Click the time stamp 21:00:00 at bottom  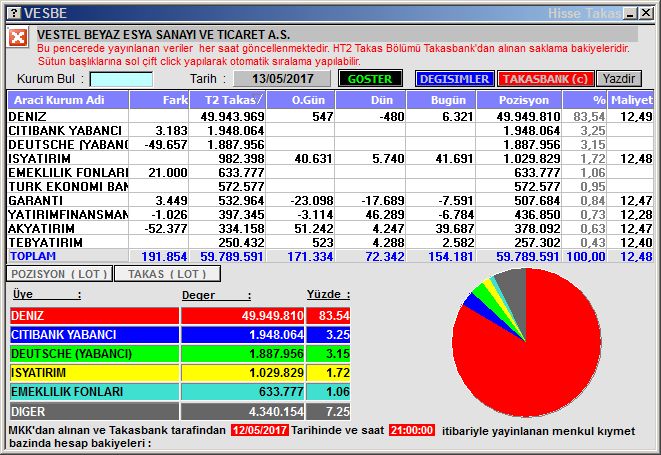click(x=412, y=430)
